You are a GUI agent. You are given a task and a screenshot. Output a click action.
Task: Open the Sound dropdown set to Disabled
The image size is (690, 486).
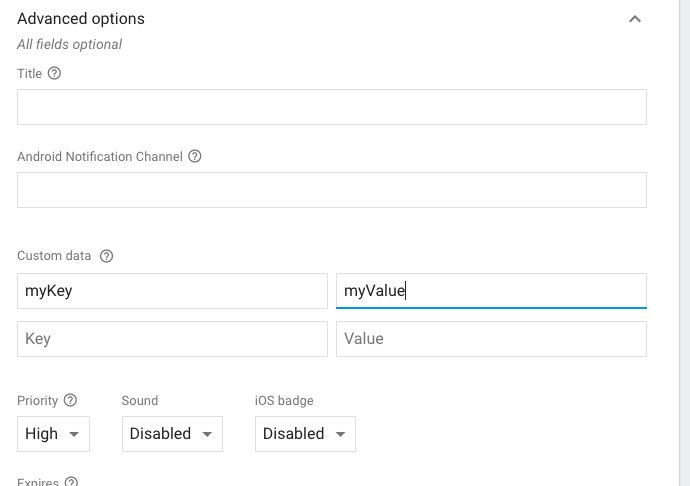click(172, 434)
